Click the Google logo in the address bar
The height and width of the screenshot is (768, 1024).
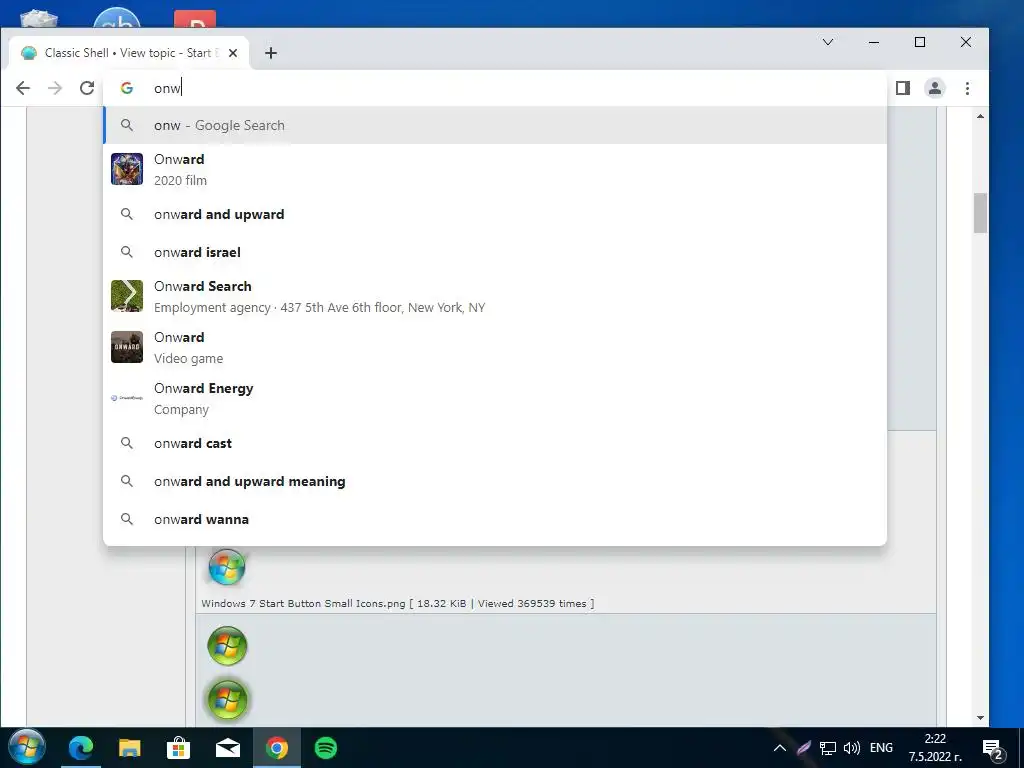click(x=127, y=88)
